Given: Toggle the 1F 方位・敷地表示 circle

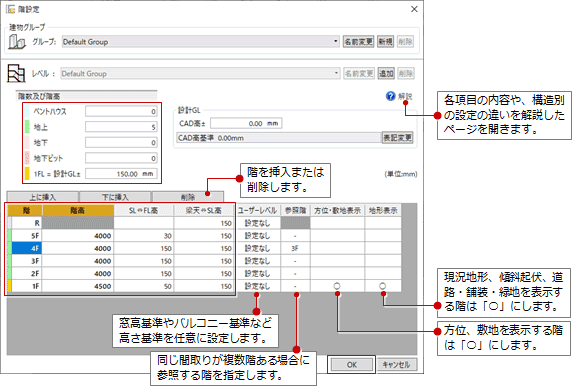Looking at the screenshot, I should (337, 286).
